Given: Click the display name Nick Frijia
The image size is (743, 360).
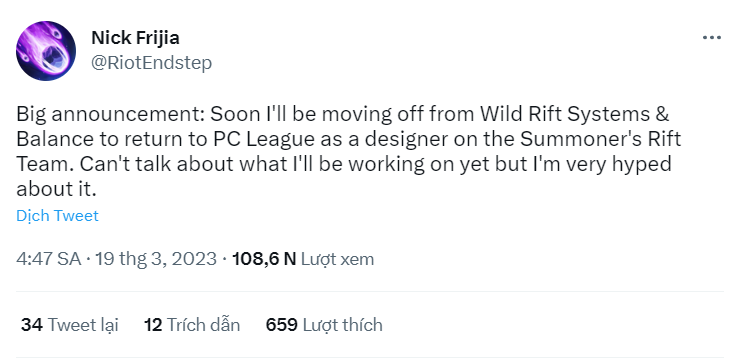Looking at the screenshot, I should tap(135, 38).
